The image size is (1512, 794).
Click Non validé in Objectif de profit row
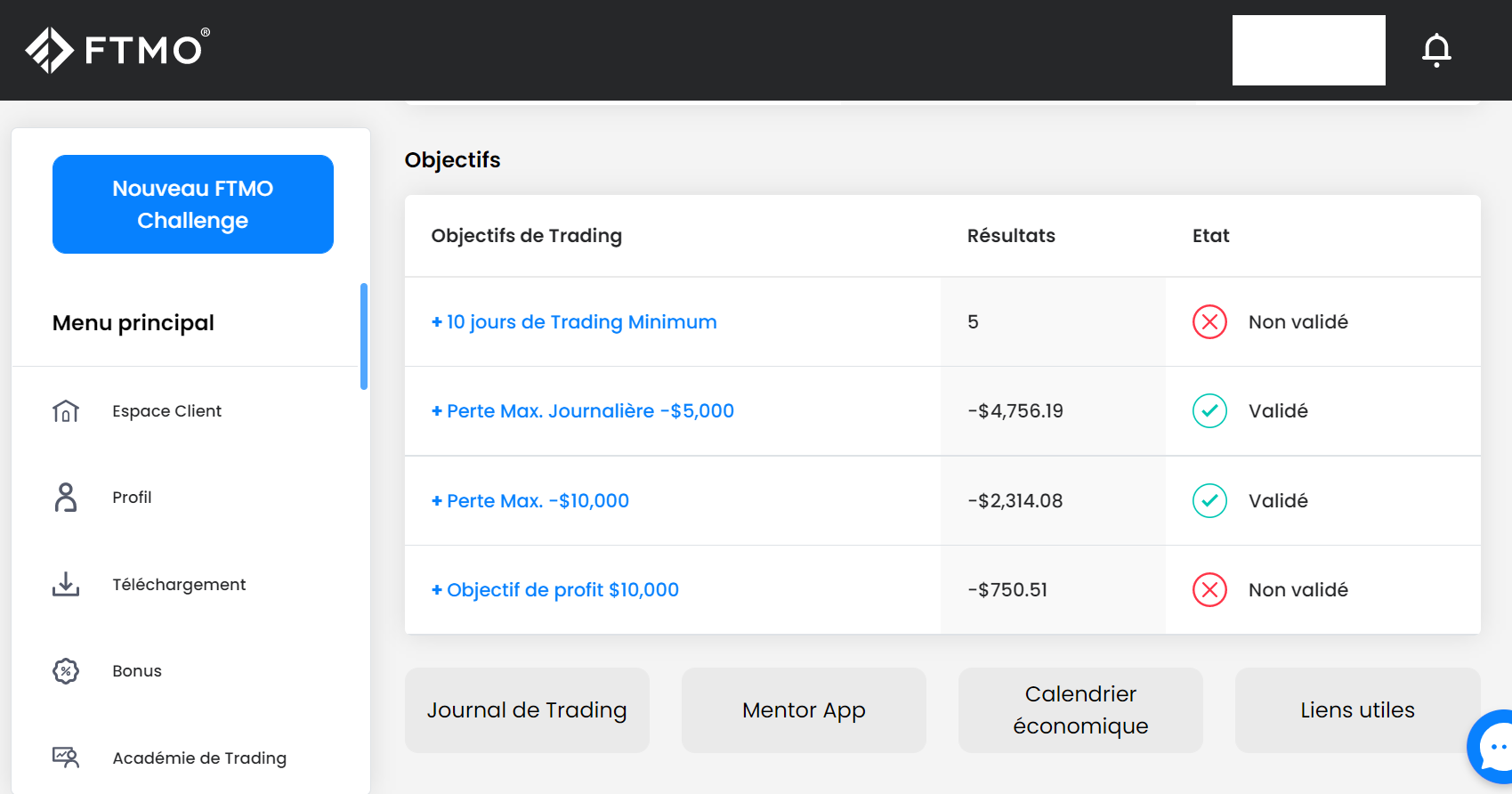[x=1298, y=589]
